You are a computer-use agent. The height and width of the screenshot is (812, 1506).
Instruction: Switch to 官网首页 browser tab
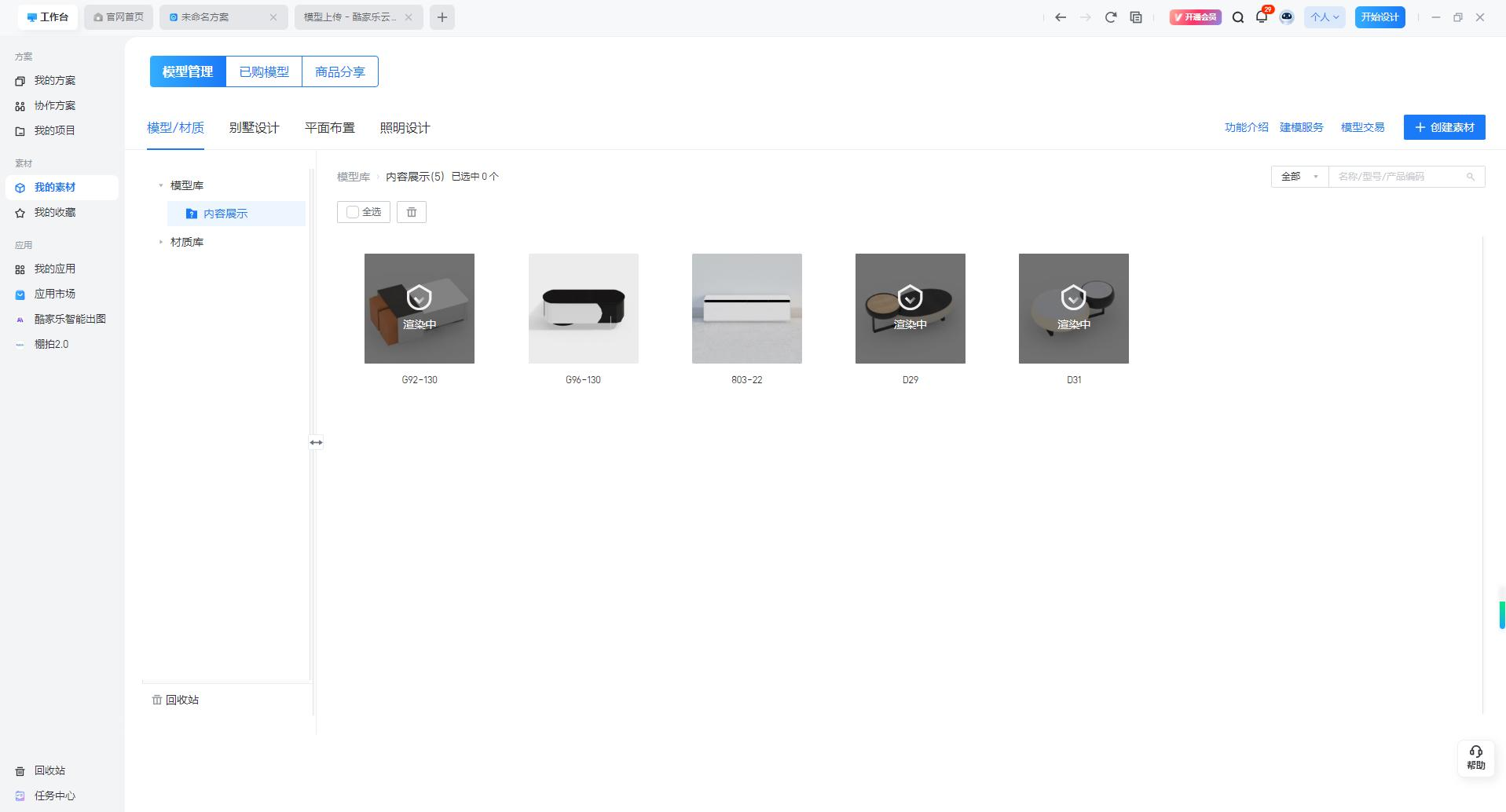click(x=119, y=17)
